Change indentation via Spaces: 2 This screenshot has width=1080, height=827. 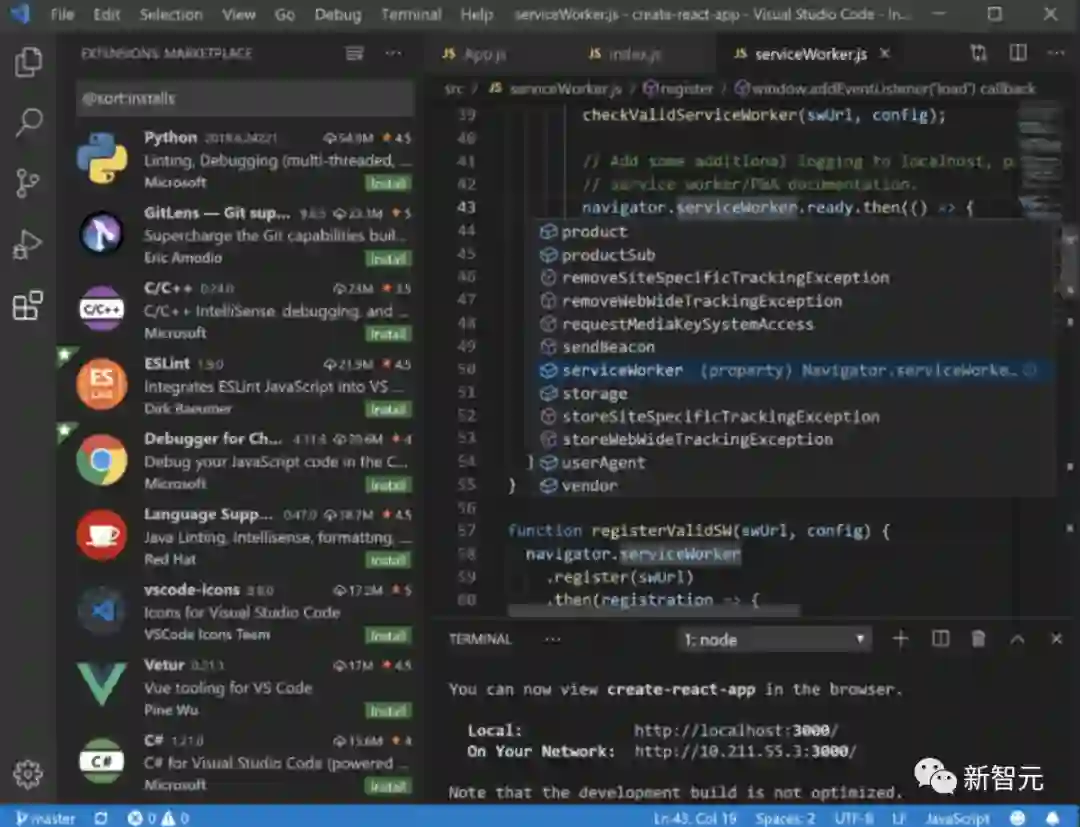click(x=785, y=818)
